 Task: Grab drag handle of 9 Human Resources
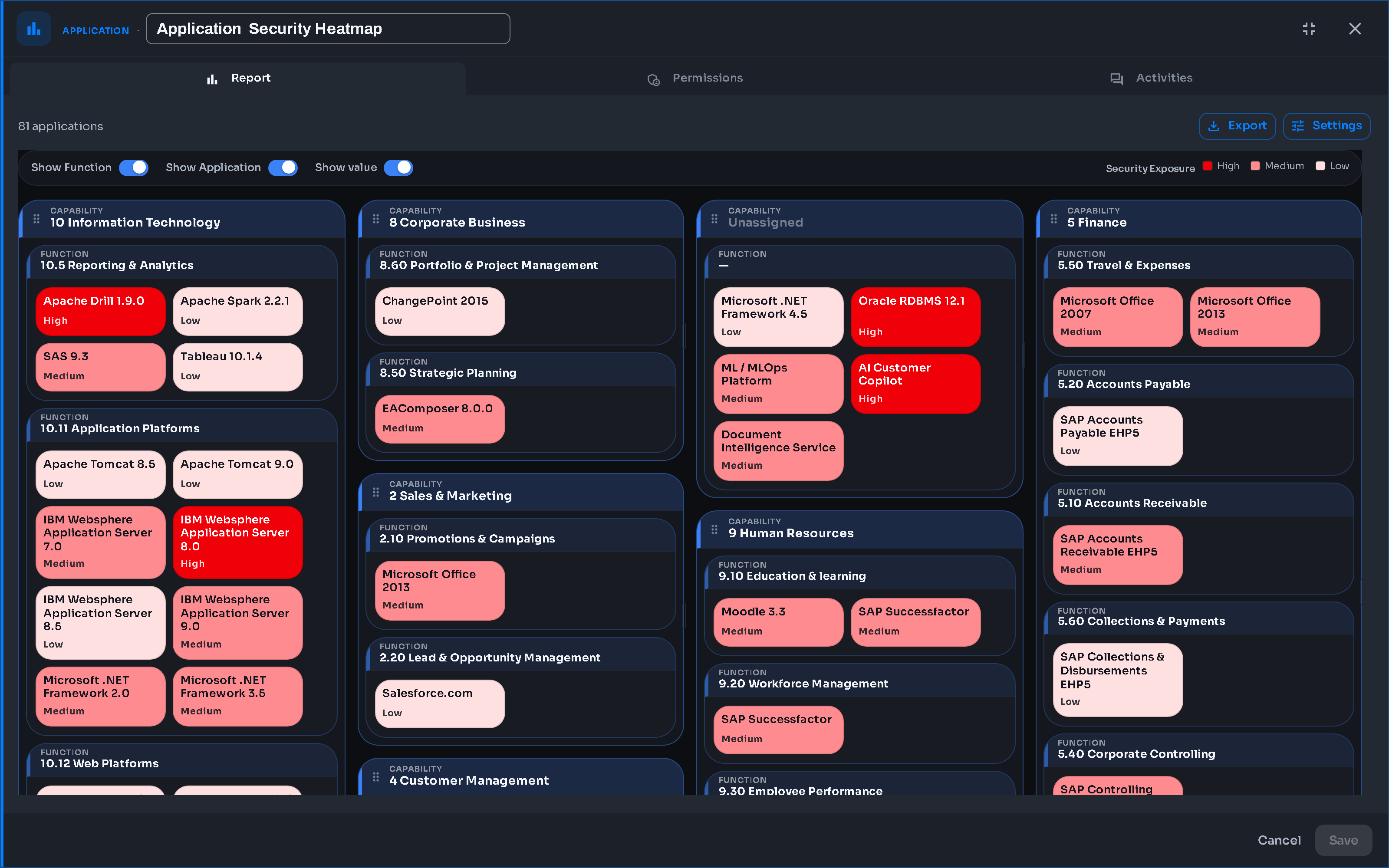[714, 529]
